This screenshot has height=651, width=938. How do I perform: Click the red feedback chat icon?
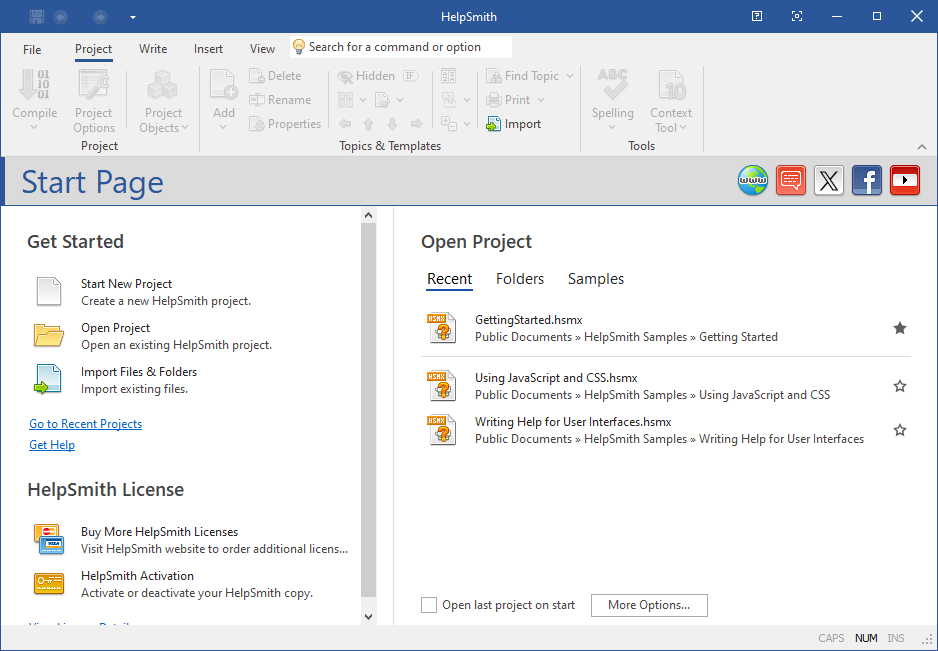[791, 180]
